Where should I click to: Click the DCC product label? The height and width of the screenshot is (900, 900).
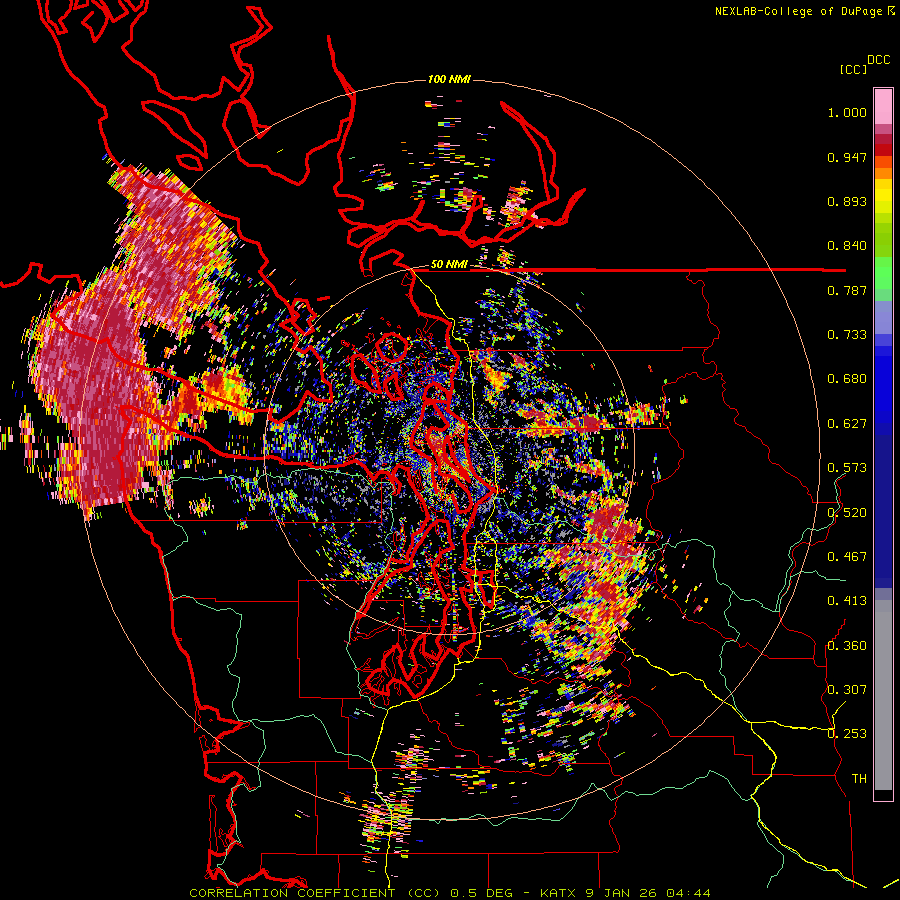click(x=878, y=60)
